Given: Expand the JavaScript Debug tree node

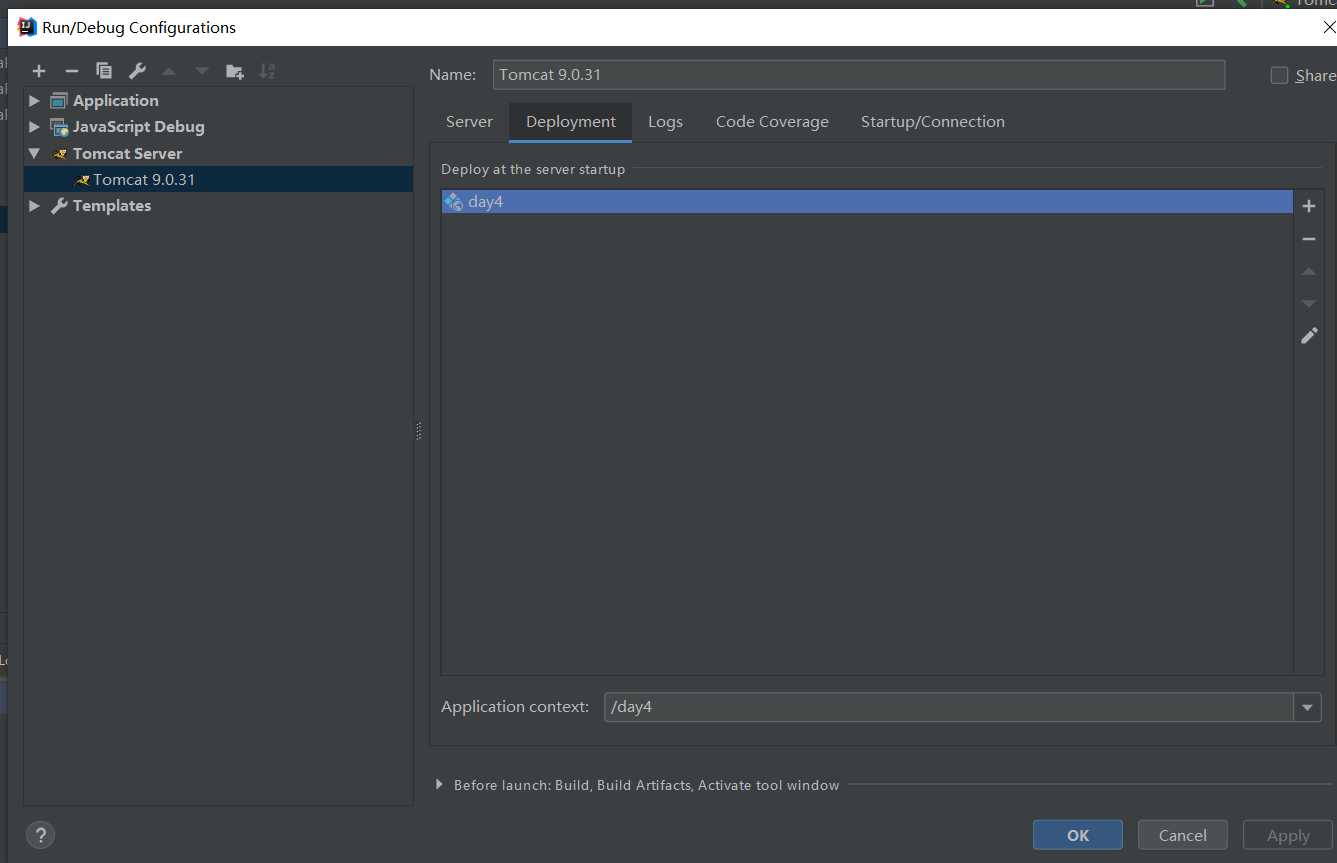Looking at the screenshot, I should point(34,127).
